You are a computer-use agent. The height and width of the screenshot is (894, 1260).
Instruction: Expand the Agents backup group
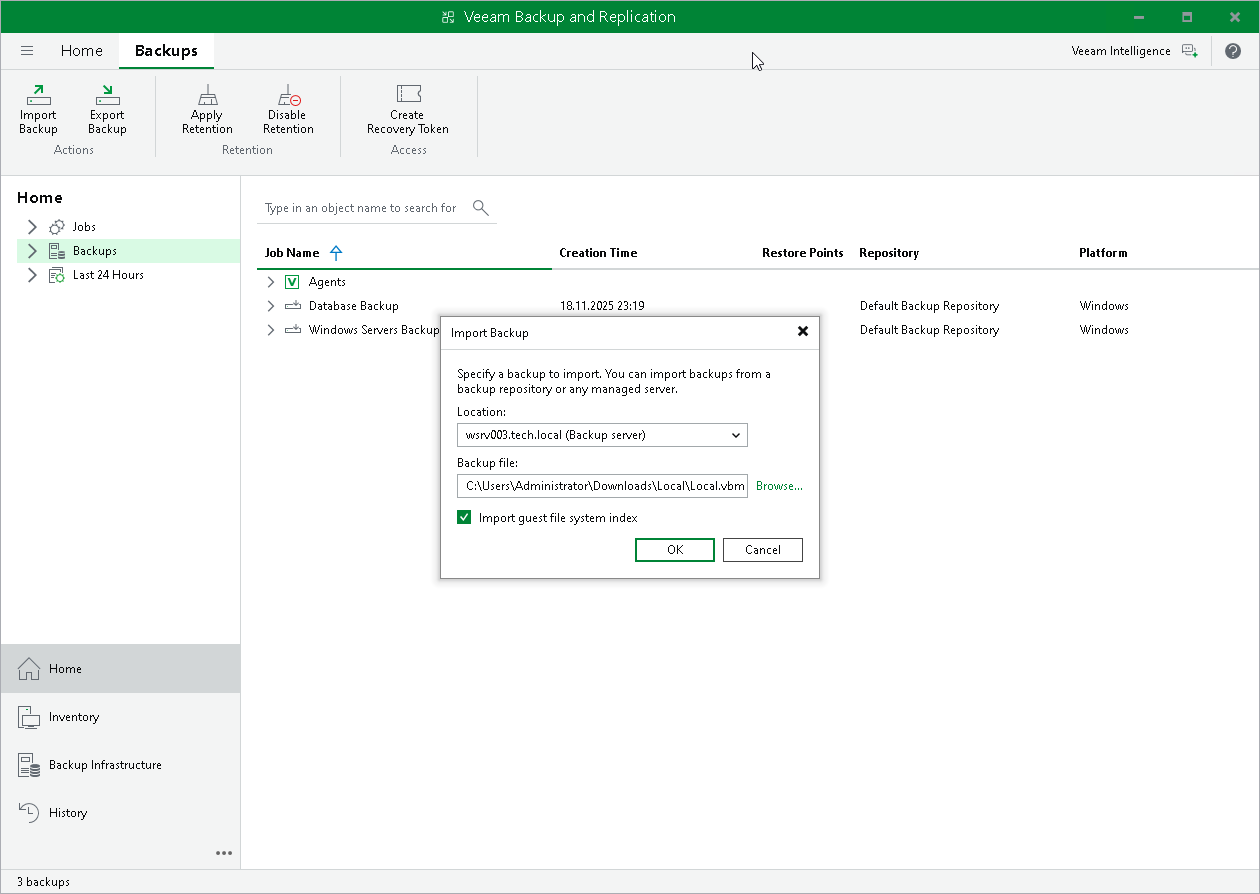tap(270, 282)
